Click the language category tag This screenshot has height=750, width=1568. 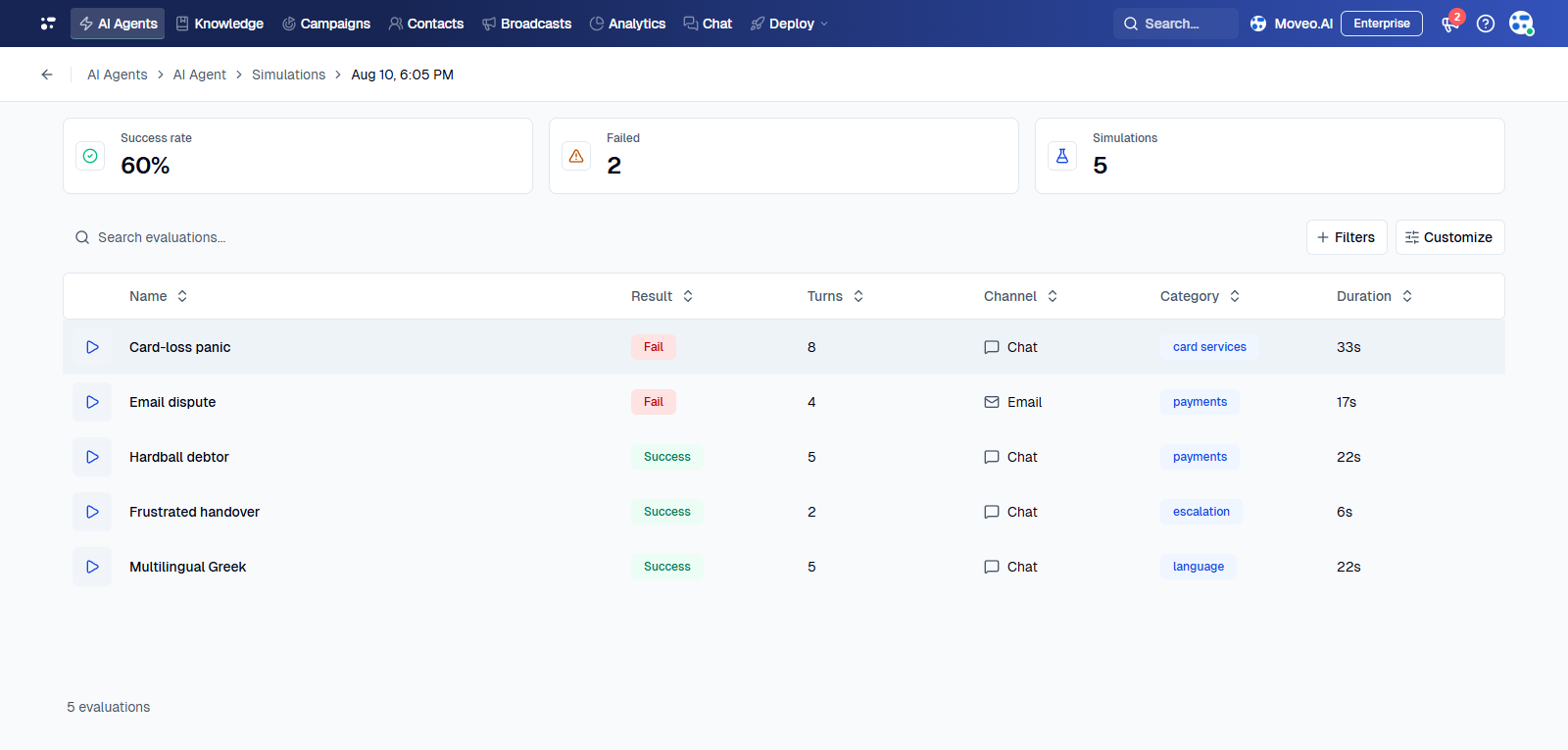tap(1199, 567)
